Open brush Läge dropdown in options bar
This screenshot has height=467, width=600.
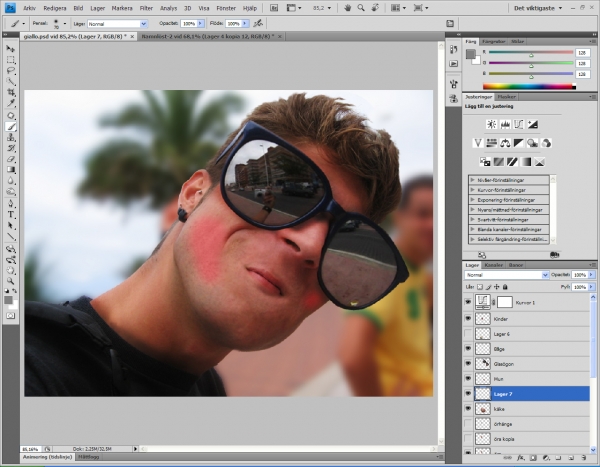pyautogui.click(x=117, y=24)
